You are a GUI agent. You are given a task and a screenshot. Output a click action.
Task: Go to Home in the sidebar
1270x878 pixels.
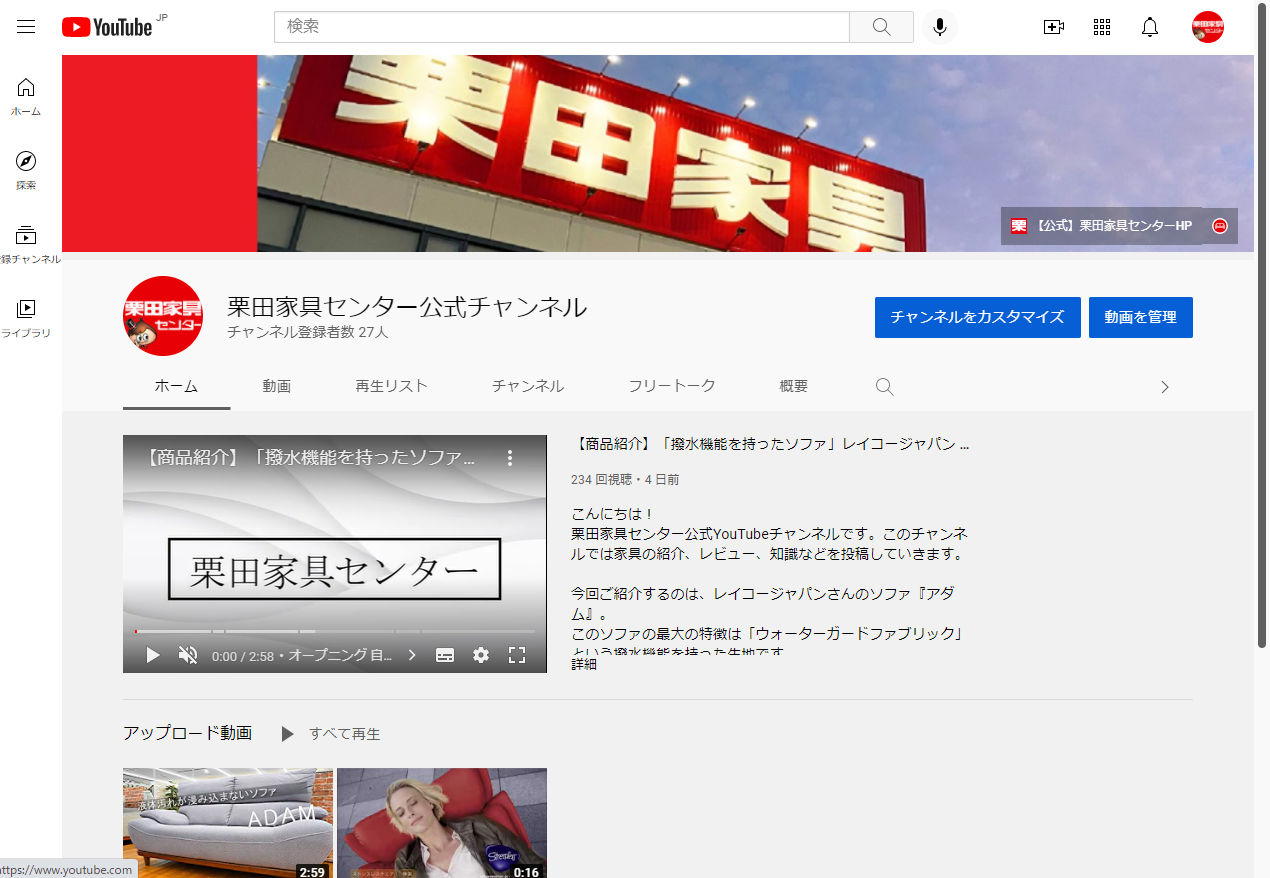pyautogui.click(x=26, y=97)
